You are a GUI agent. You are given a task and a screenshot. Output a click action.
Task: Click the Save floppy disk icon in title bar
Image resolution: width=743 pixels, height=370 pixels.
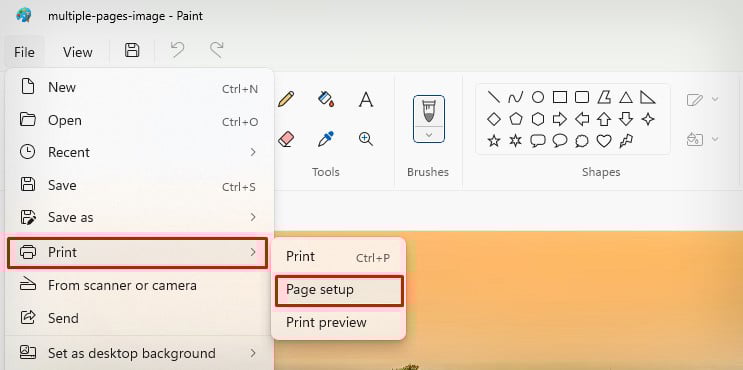[132, 50]
